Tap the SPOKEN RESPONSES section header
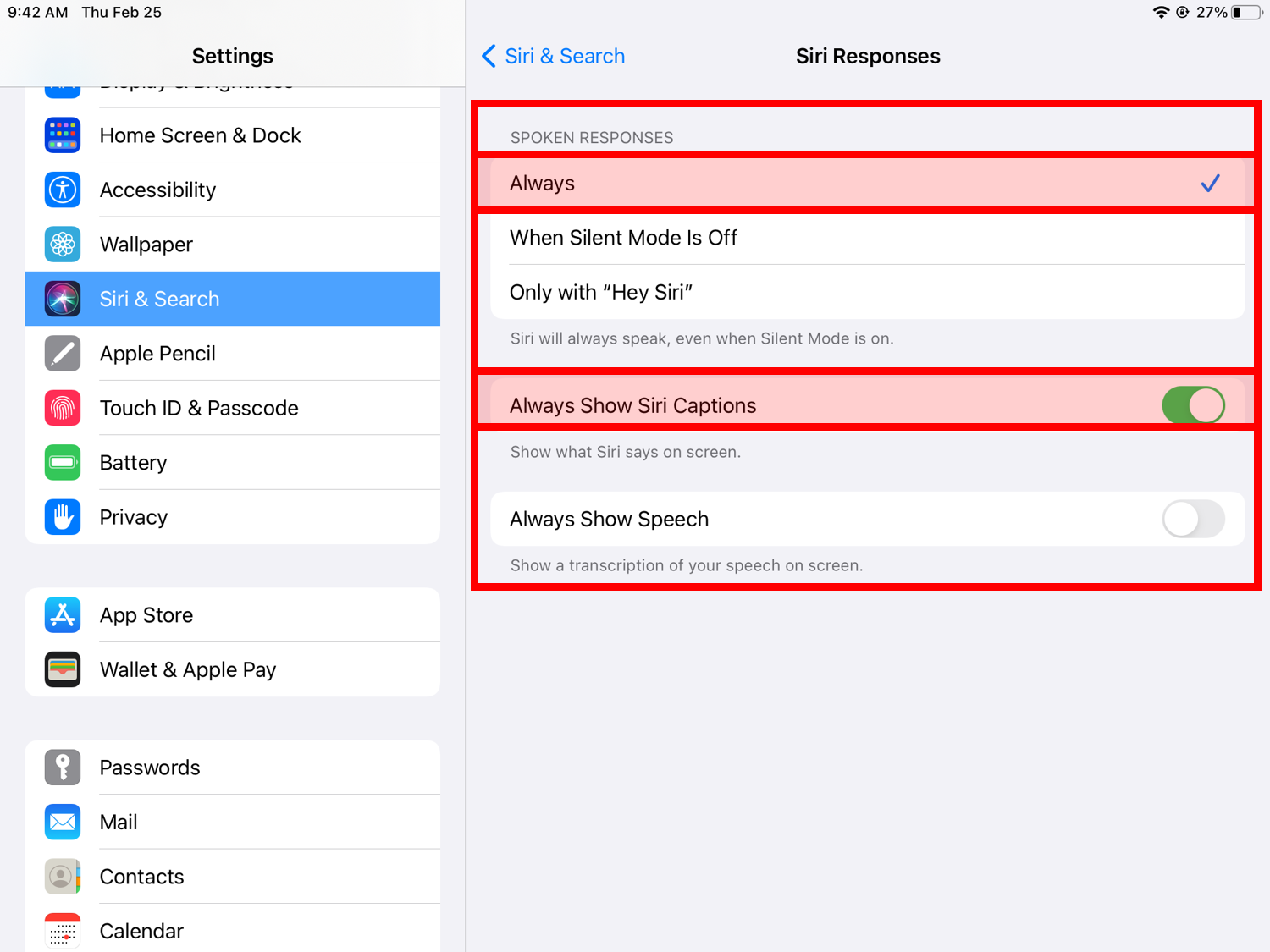Image resolution: width=1270 pixels, height=952 pixels. (592, 137)
